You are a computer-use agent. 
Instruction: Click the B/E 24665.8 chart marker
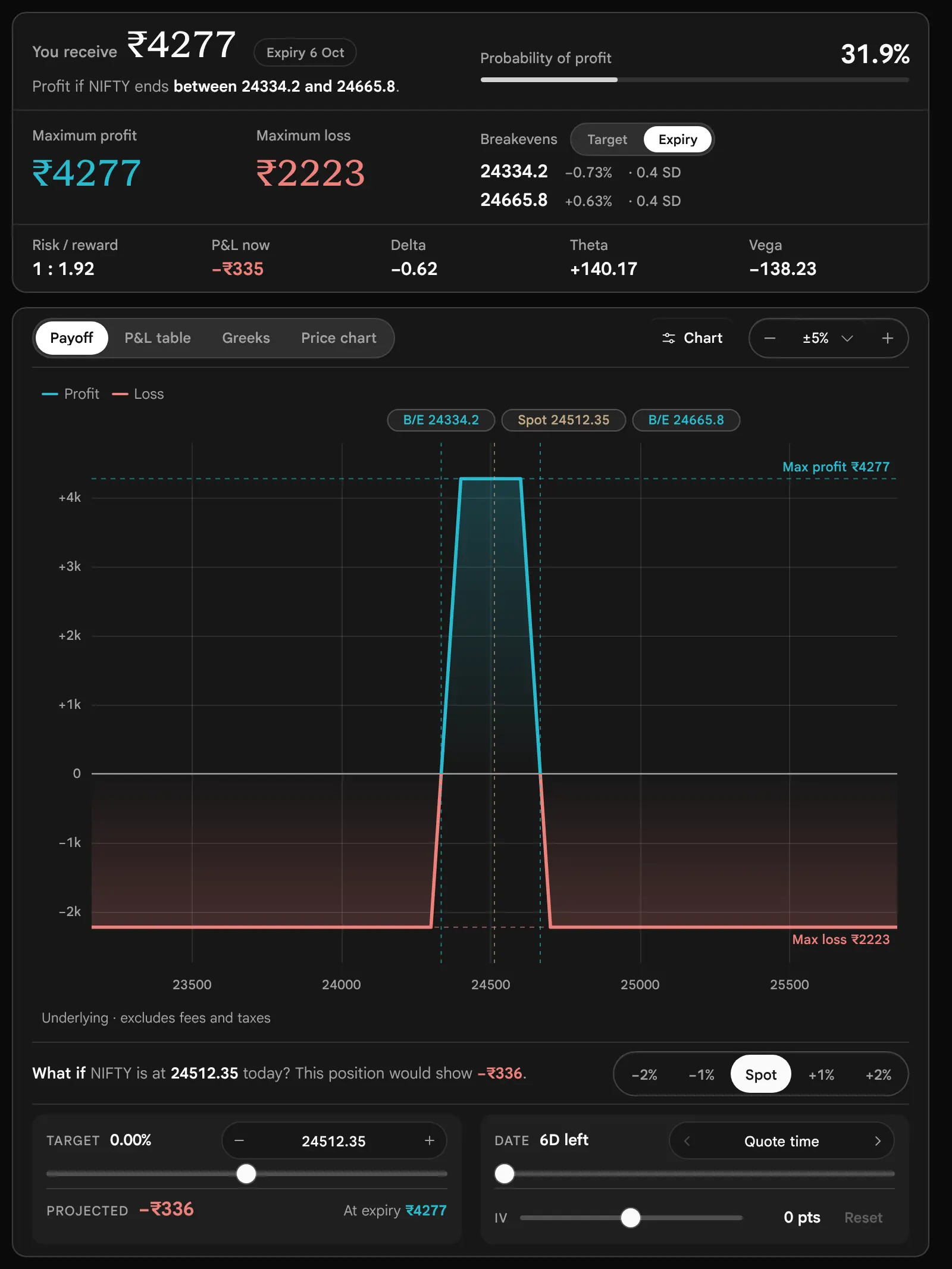pos(686,420)
